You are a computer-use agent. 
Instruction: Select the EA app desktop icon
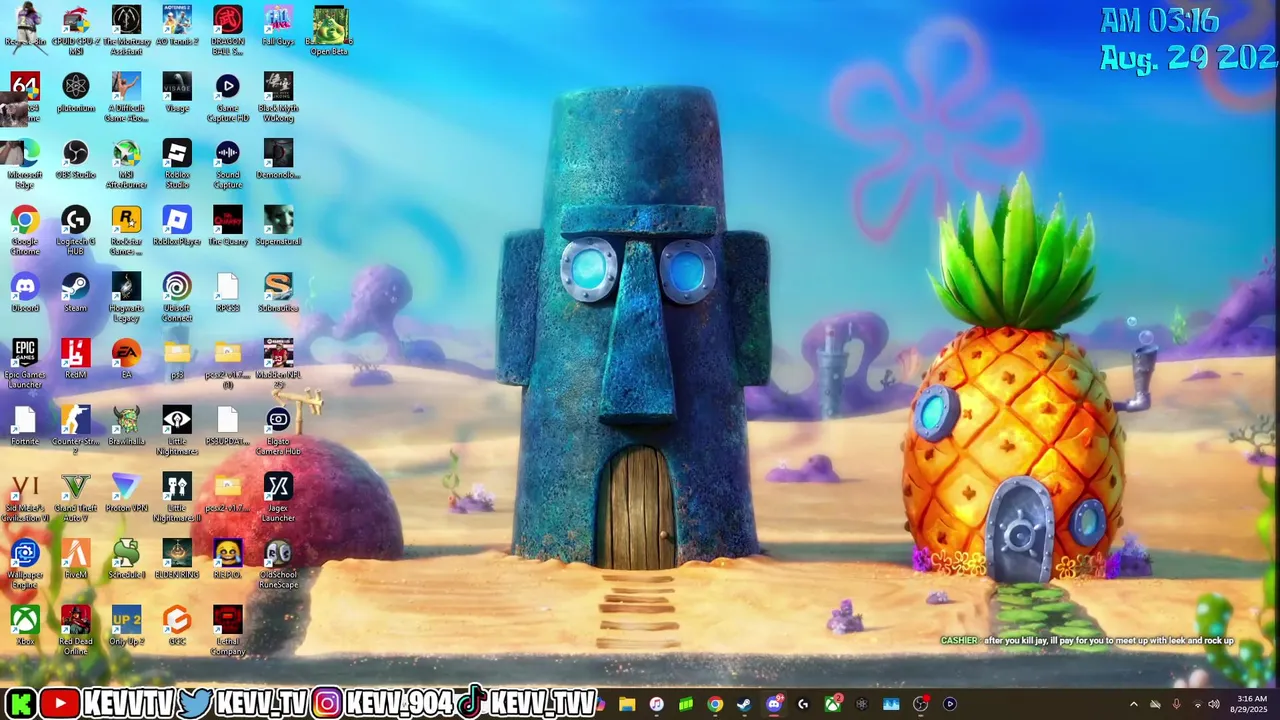[126, 359]
